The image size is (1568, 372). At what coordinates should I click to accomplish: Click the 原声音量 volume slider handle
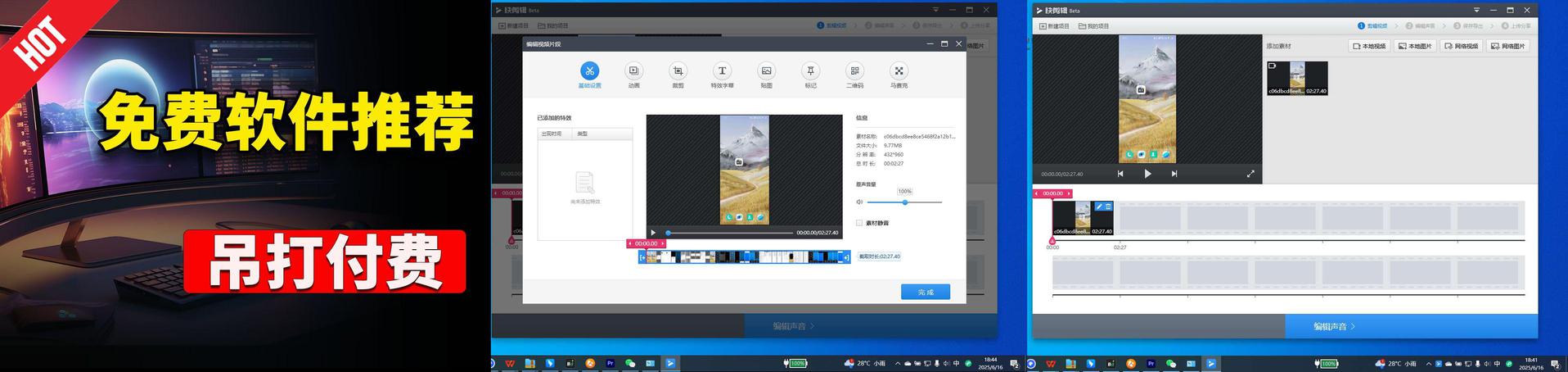905,202
